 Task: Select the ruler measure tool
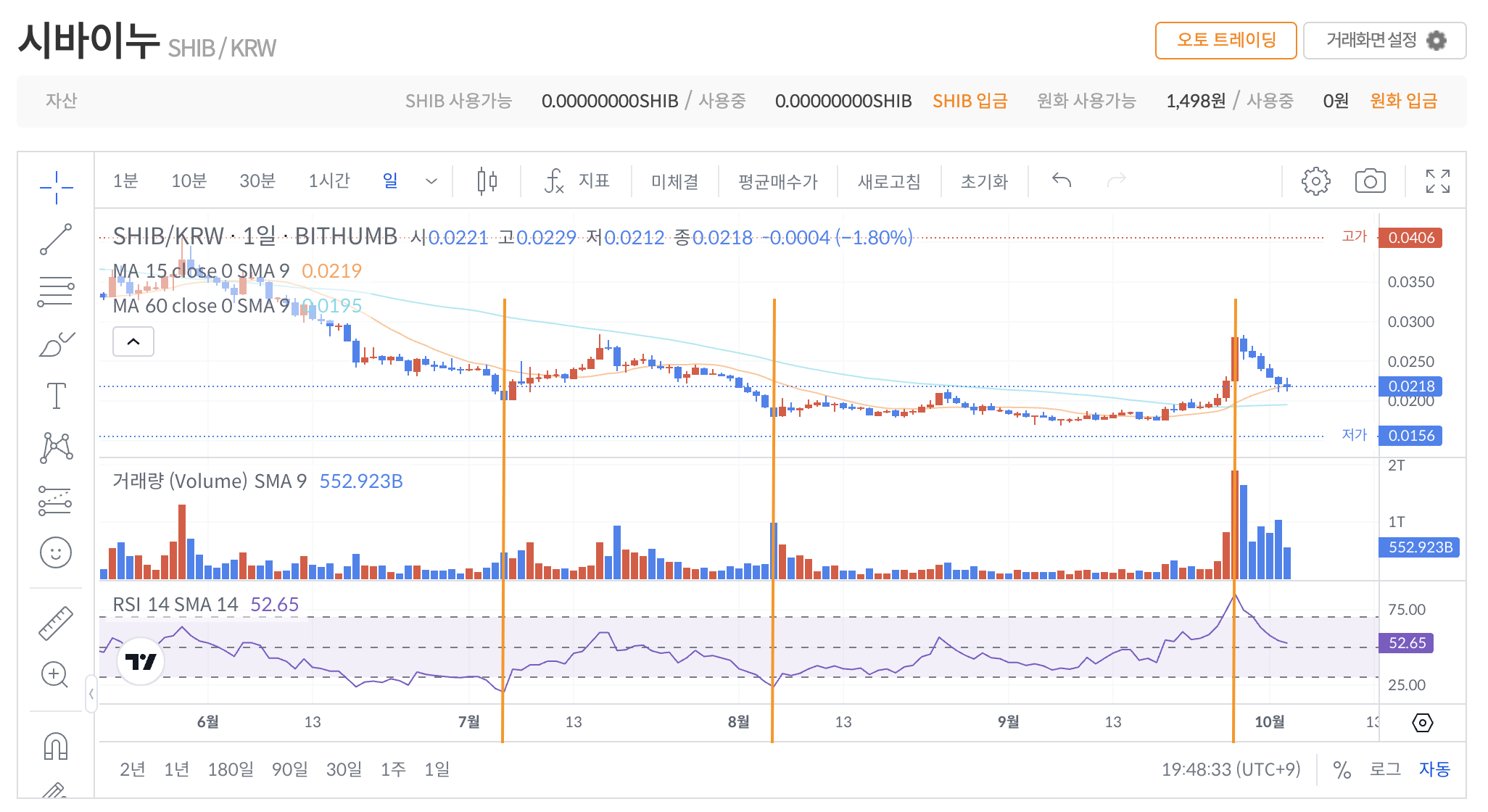(56, 623)
